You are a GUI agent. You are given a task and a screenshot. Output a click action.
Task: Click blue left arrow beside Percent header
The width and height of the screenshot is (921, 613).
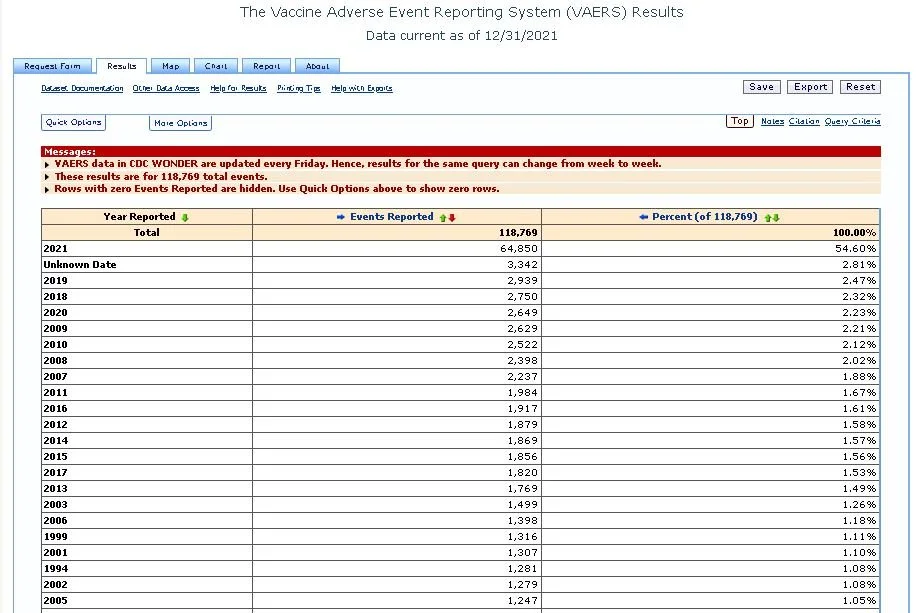pyautogui.click(x=644, y=217)
